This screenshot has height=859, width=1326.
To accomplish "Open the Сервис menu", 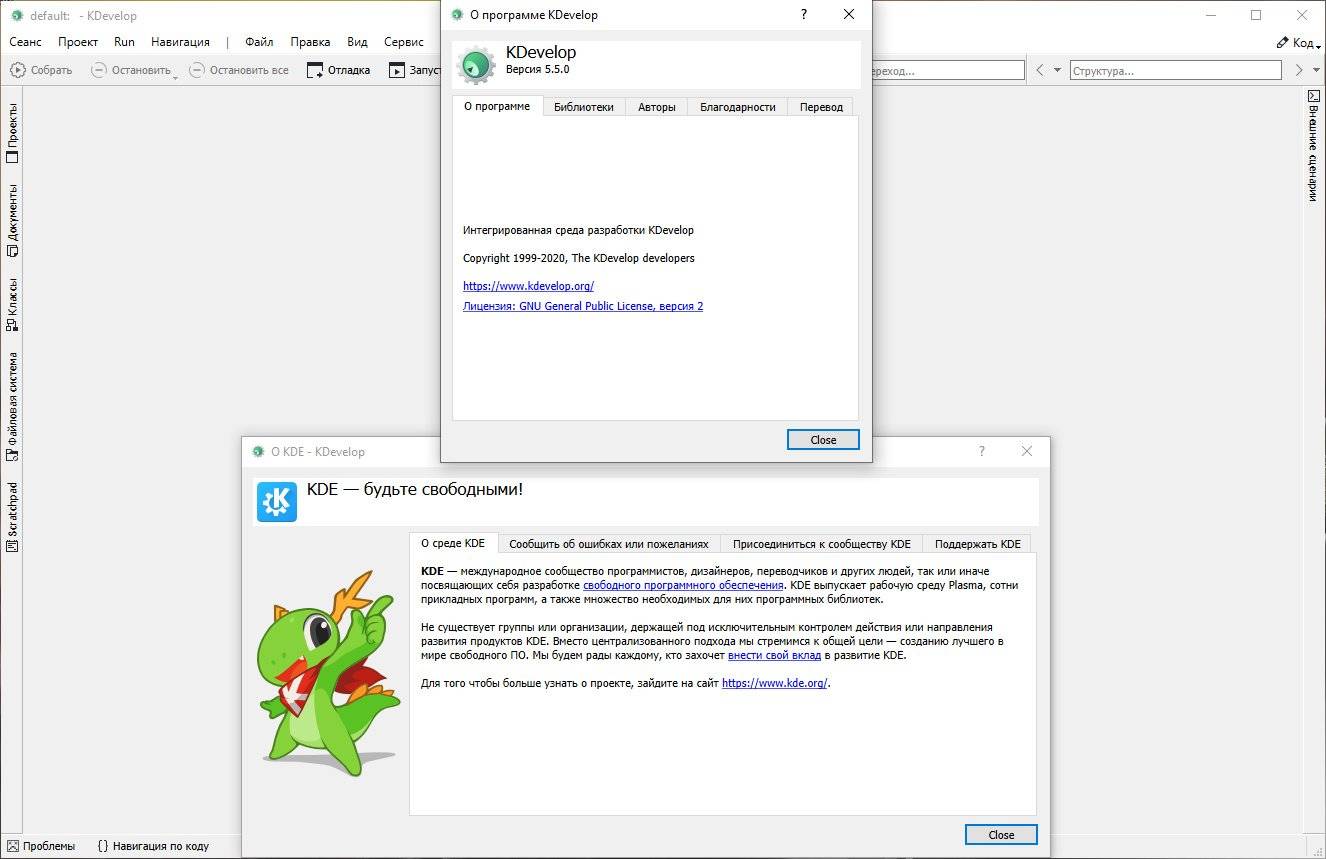I will 404,42.
